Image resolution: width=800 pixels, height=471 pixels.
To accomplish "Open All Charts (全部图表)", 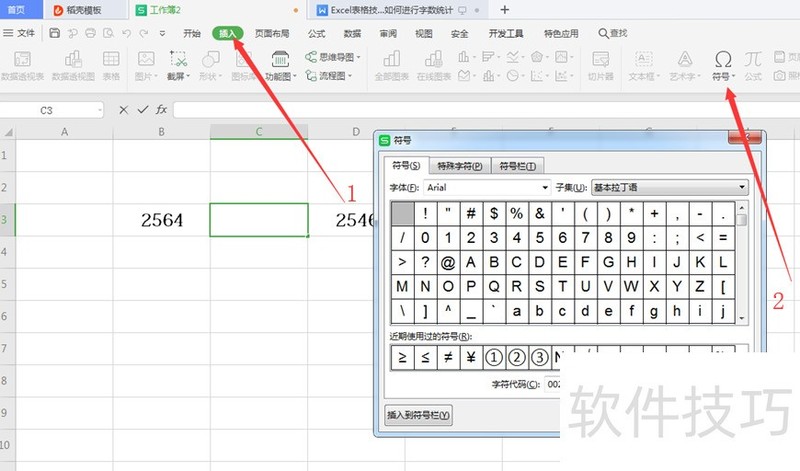I will (x=391, y=66).
